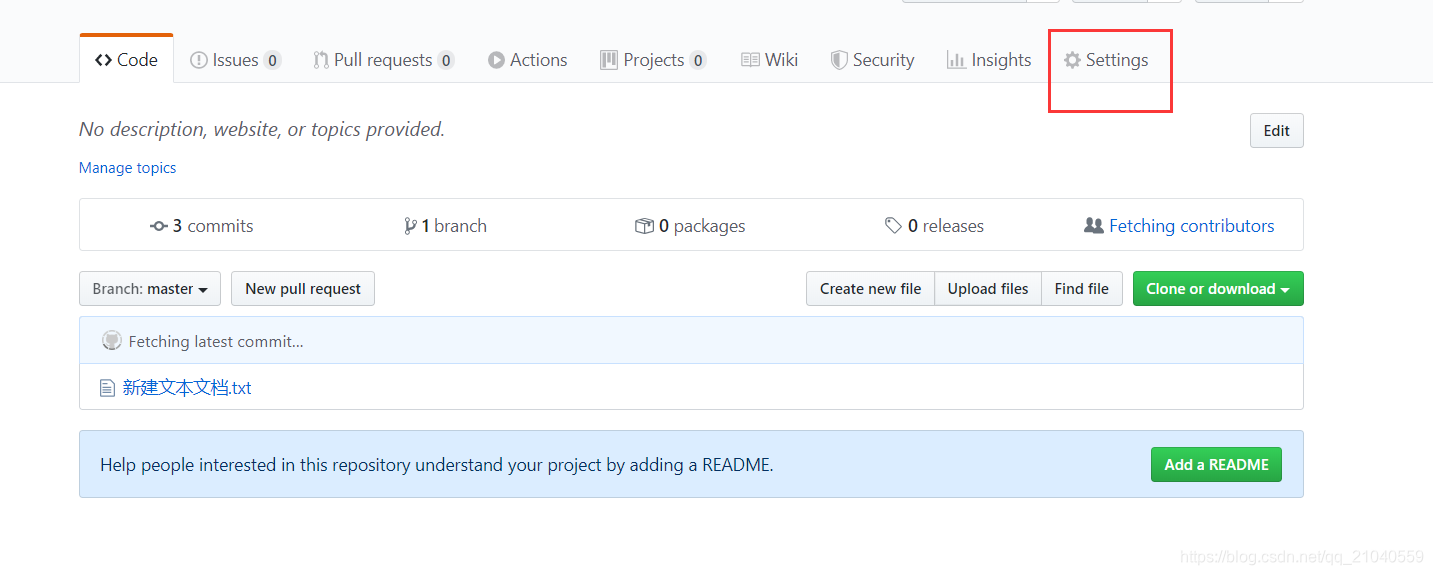This screenshot has width=1433, height=575.
Task: Go to the Actions tab
Action: (527, 60)
